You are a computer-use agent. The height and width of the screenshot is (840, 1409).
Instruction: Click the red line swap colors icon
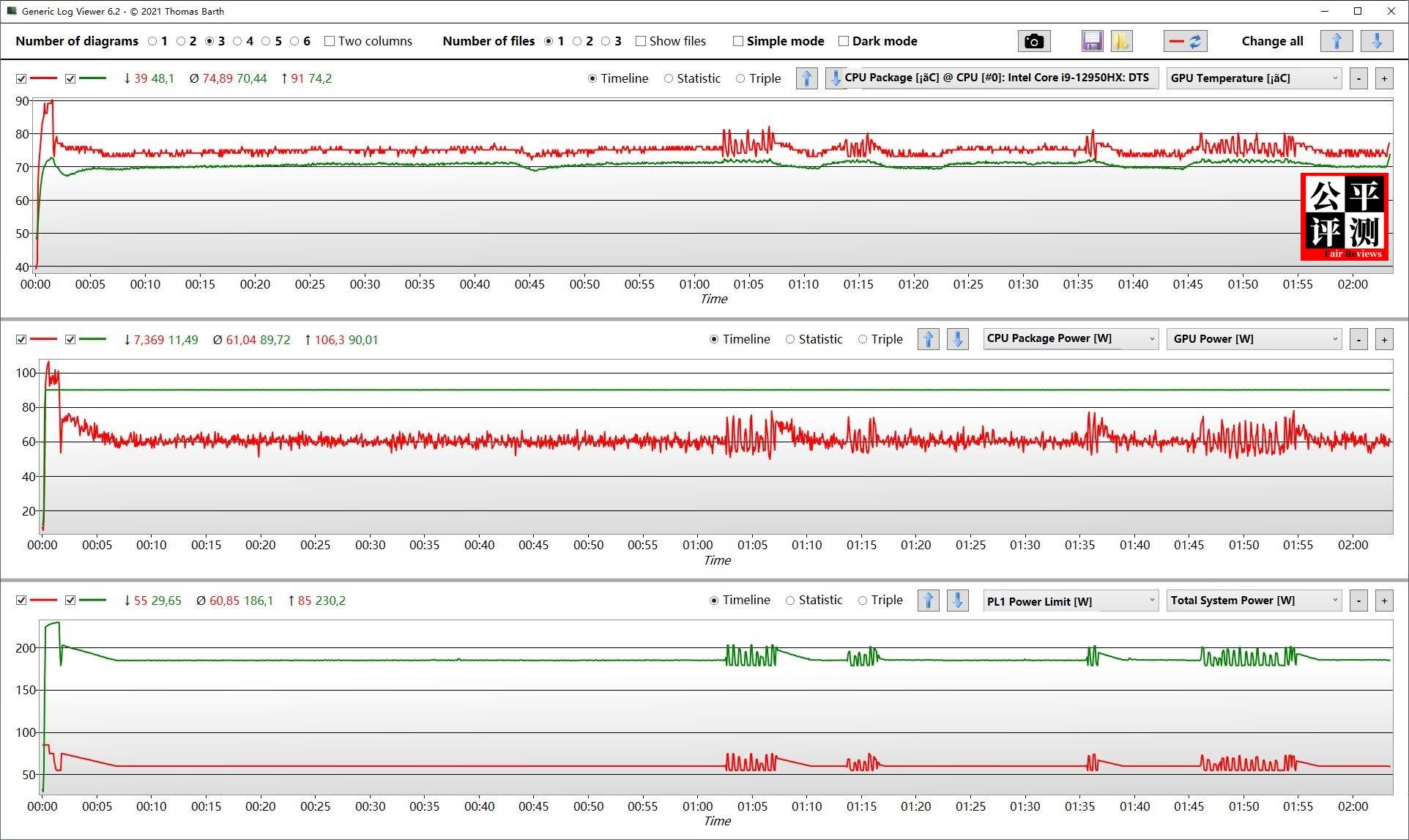tap(1185, 41)
